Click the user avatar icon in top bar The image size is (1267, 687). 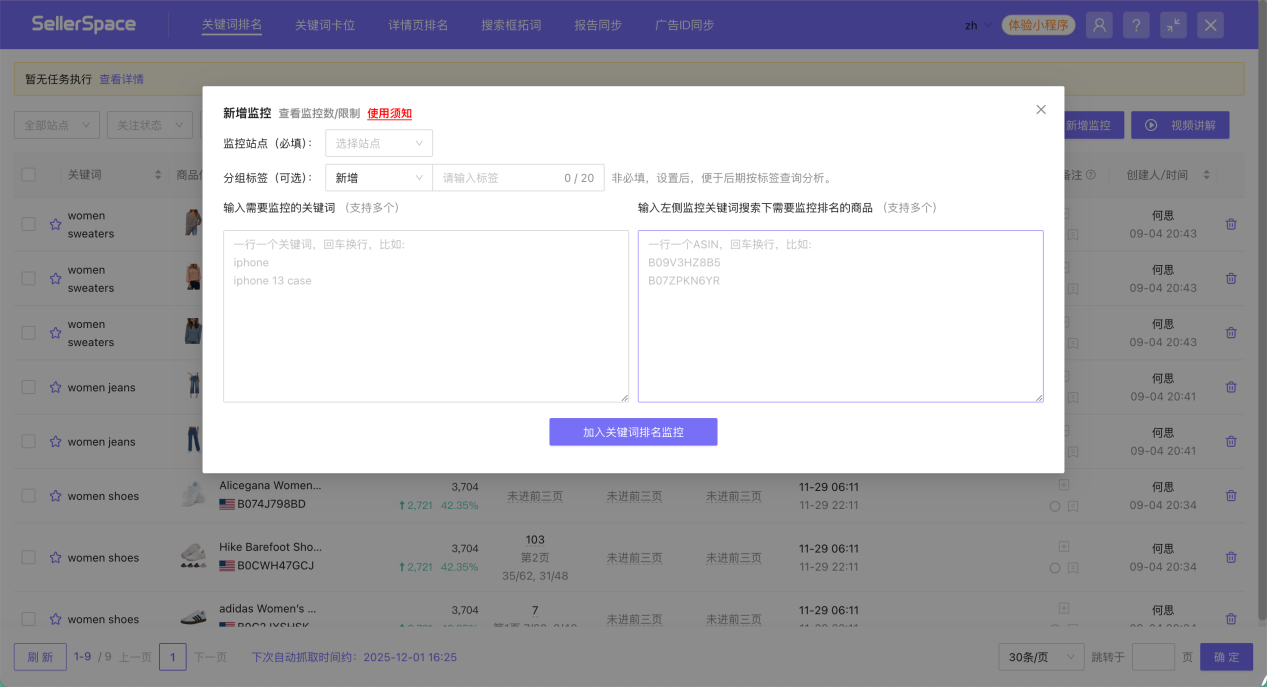1098,24
